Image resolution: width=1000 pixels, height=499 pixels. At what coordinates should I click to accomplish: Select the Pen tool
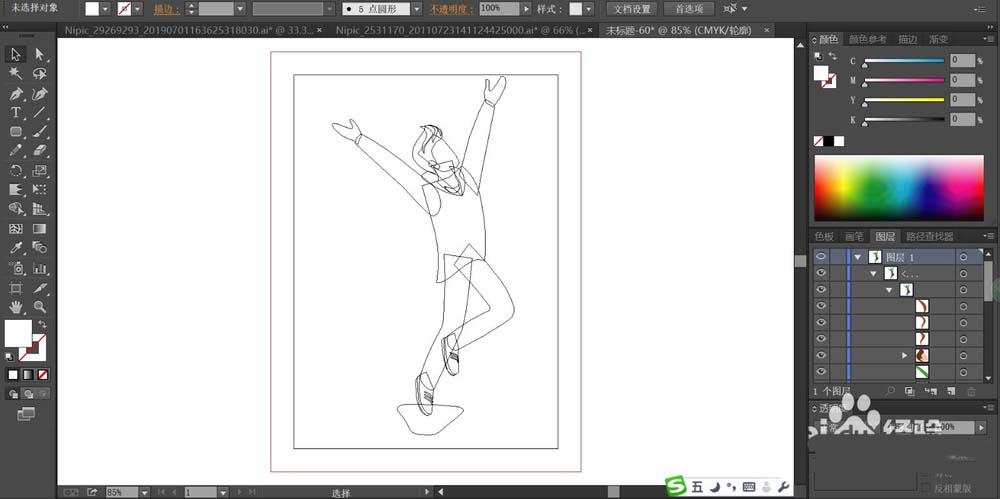16,94
